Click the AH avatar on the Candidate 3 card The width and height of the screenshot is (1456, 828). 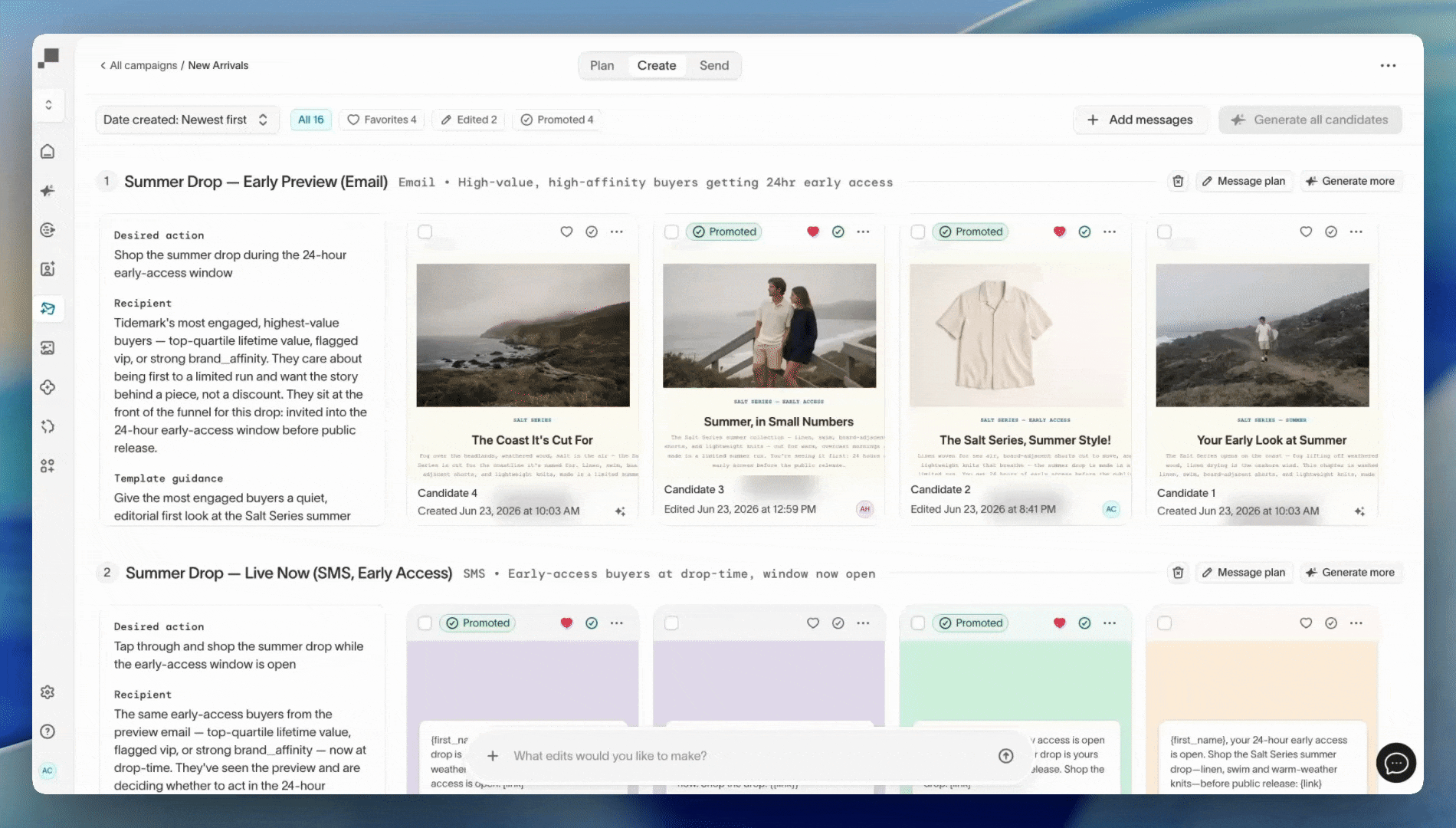pos(865,509)
